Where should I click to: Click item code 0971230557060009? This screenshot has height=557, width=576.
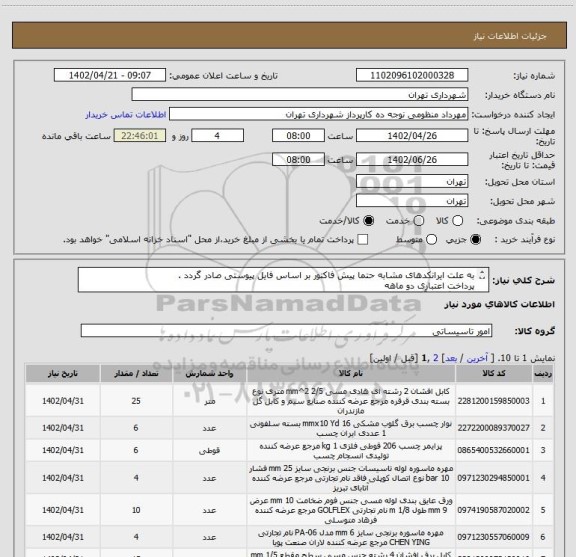point(493,537)
